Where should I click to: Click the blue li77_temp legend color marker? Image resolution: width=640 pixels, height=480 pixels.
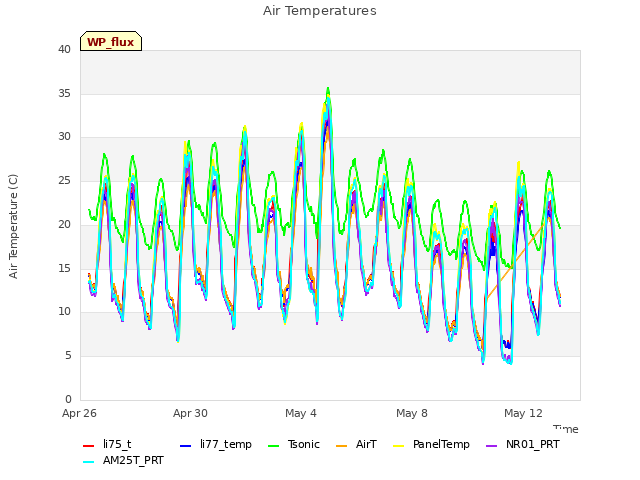click(186, 446)
